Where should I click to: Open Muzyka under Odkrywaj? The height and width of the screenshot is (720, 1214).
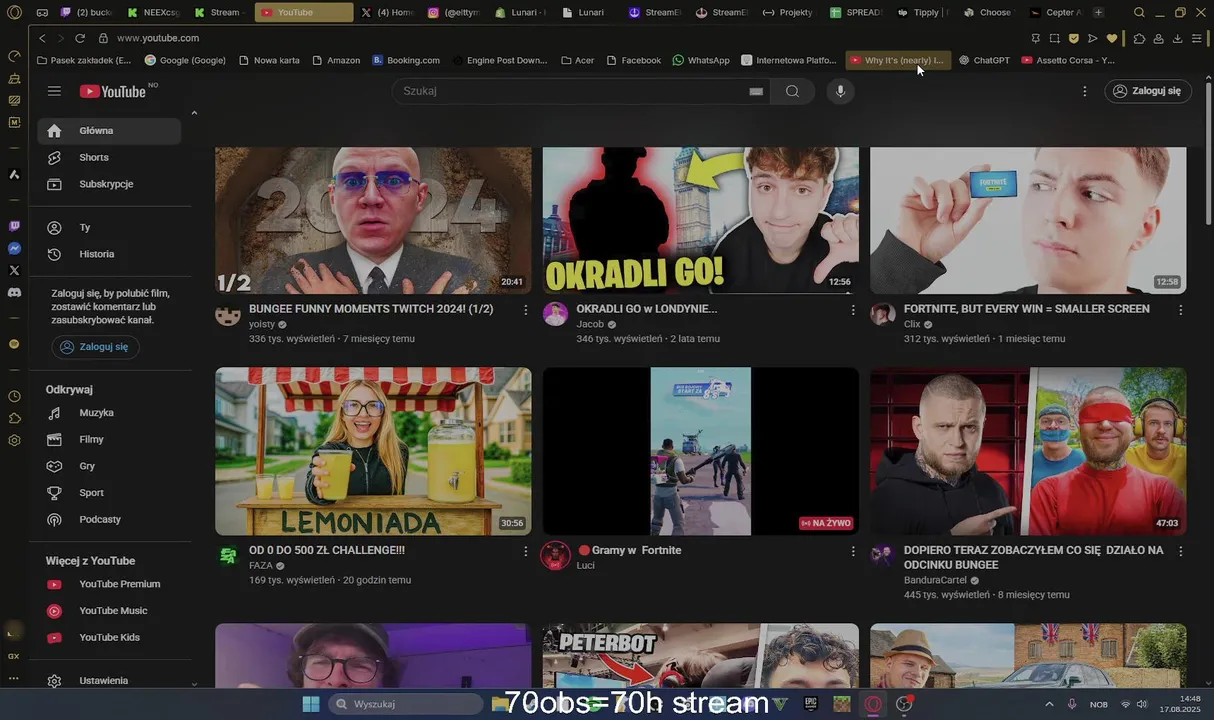[110, 413]
